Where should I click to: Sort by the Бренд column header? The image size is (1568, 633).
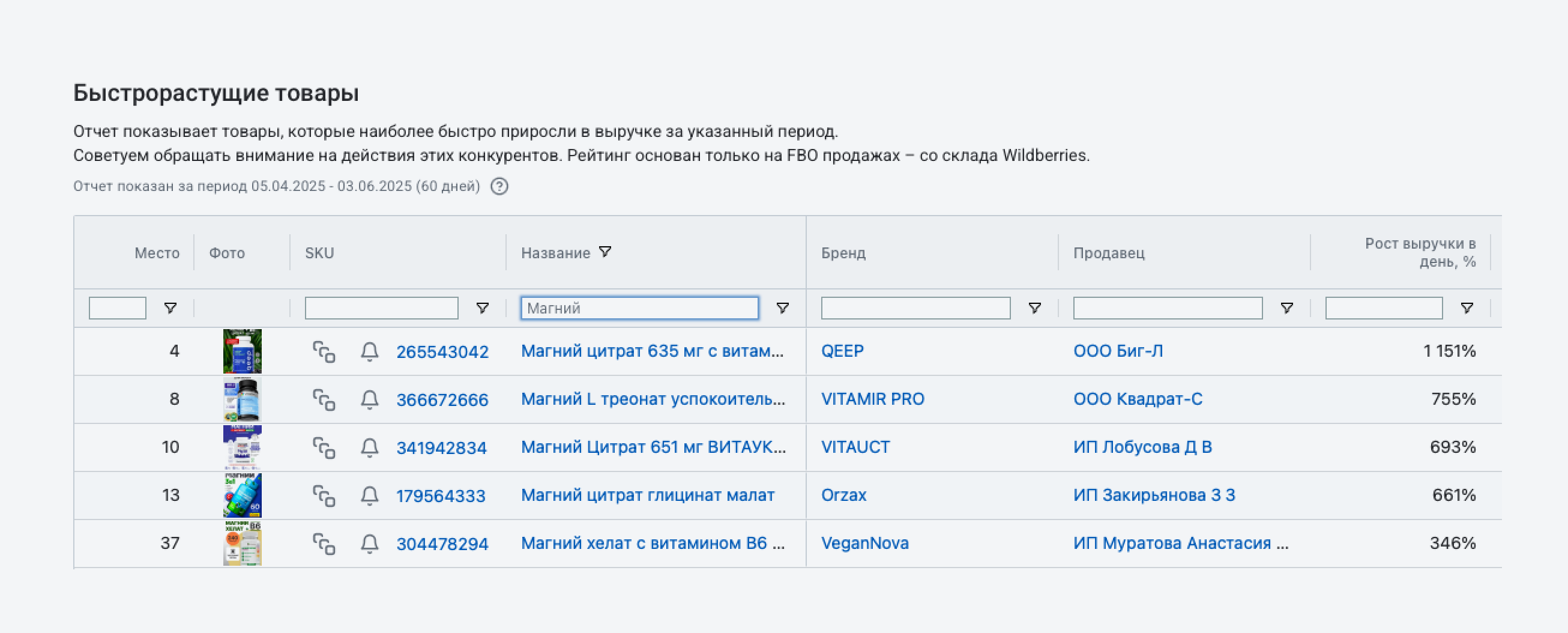coord(843,253)
